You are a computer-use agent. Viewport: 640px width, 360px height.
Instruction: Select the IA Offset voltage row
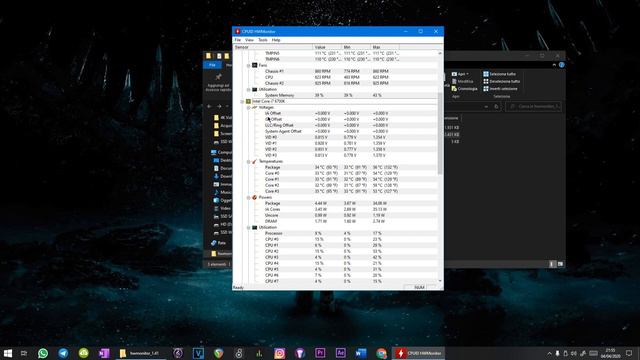tap(335, 113)
